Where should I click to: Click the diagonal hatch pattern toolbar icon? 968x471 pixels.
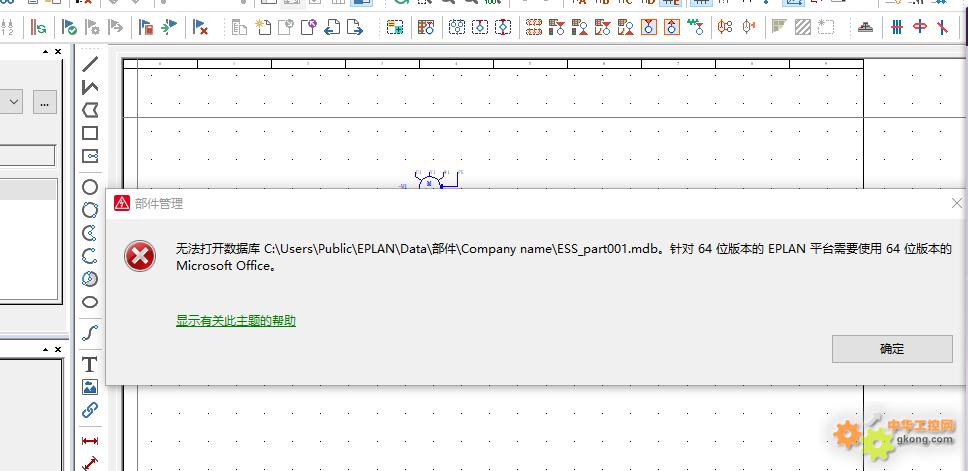click(x=802, y=27)
